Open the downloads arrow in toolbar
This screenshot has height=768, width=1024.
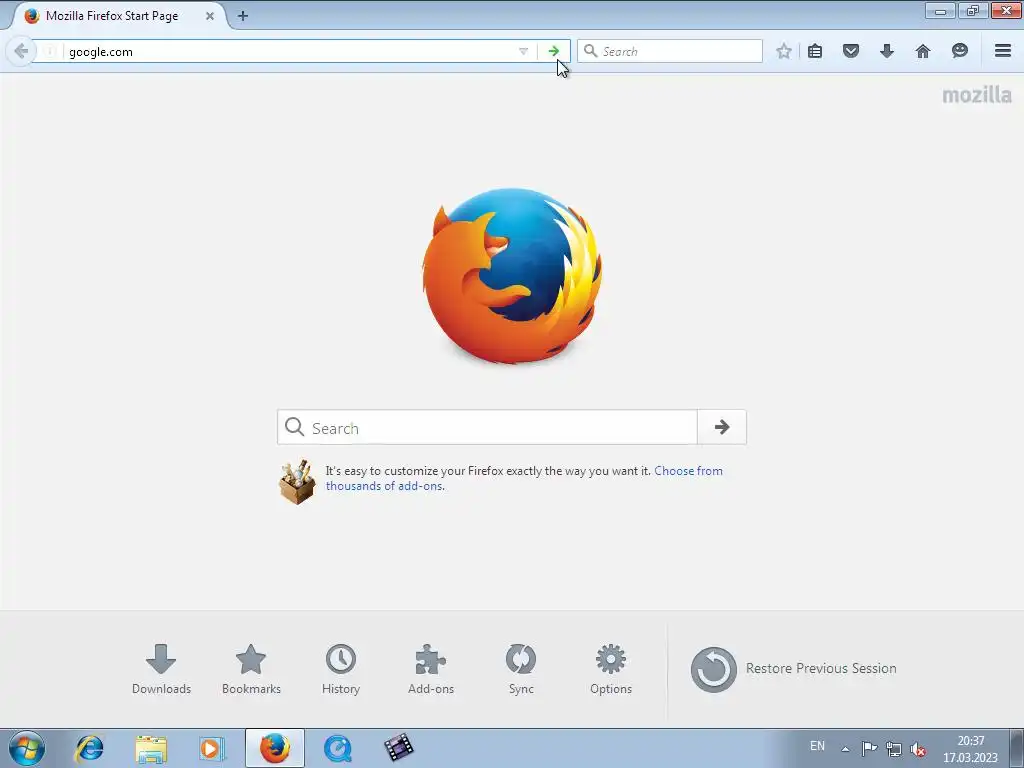tap(887, 51)
